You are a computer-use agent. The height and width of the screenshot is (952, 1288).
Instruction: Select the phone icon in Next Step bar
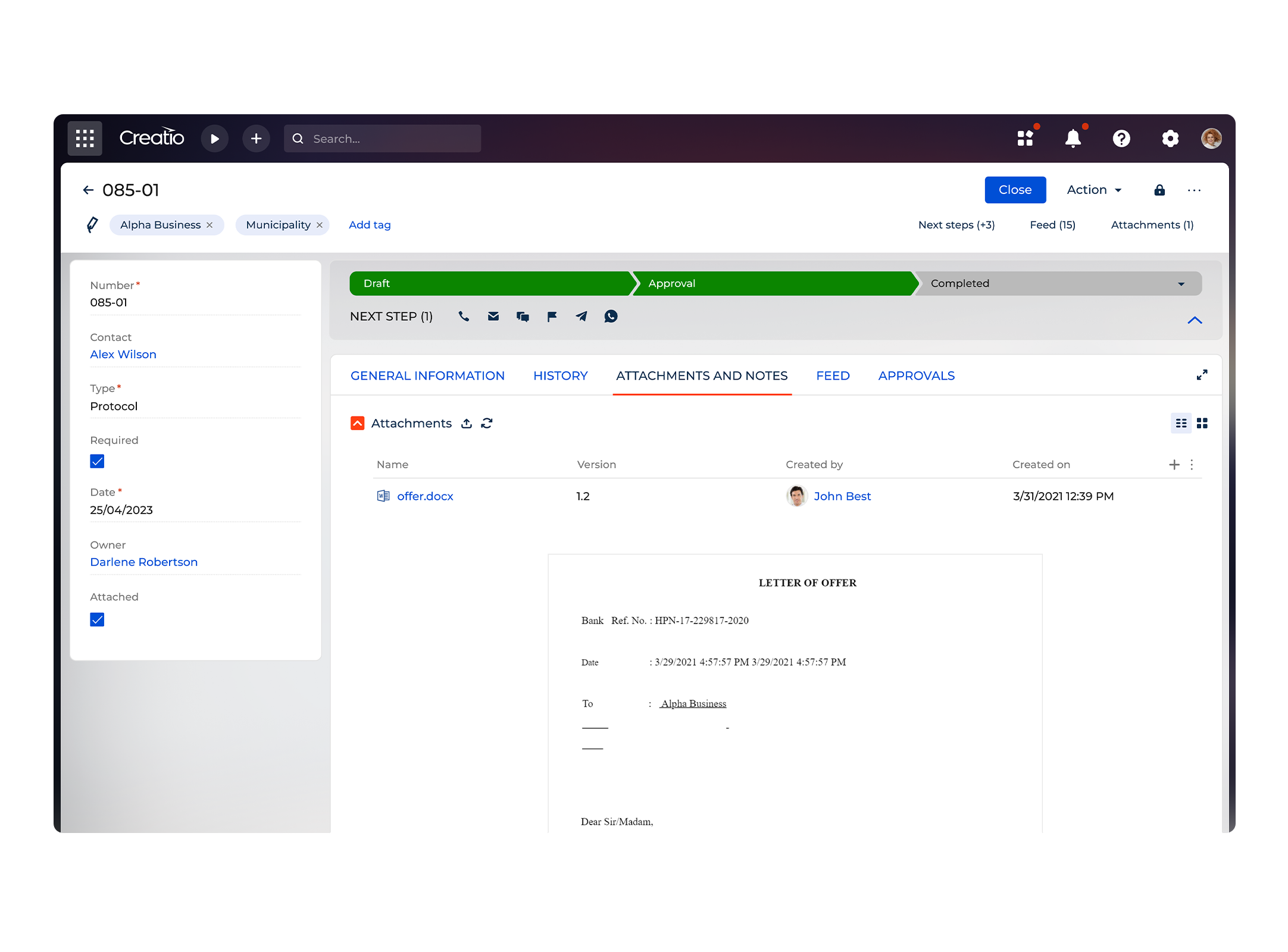[x=464, y=316]
